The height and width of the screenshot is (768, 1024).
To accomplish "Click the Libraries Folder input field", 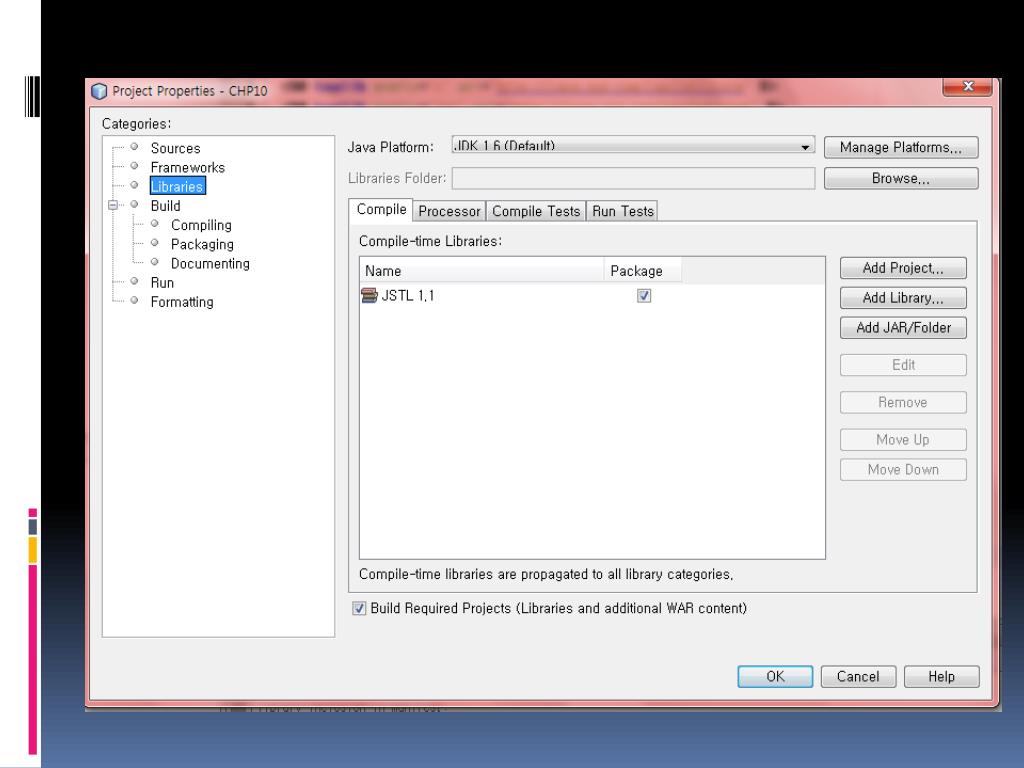I will 633,178.
